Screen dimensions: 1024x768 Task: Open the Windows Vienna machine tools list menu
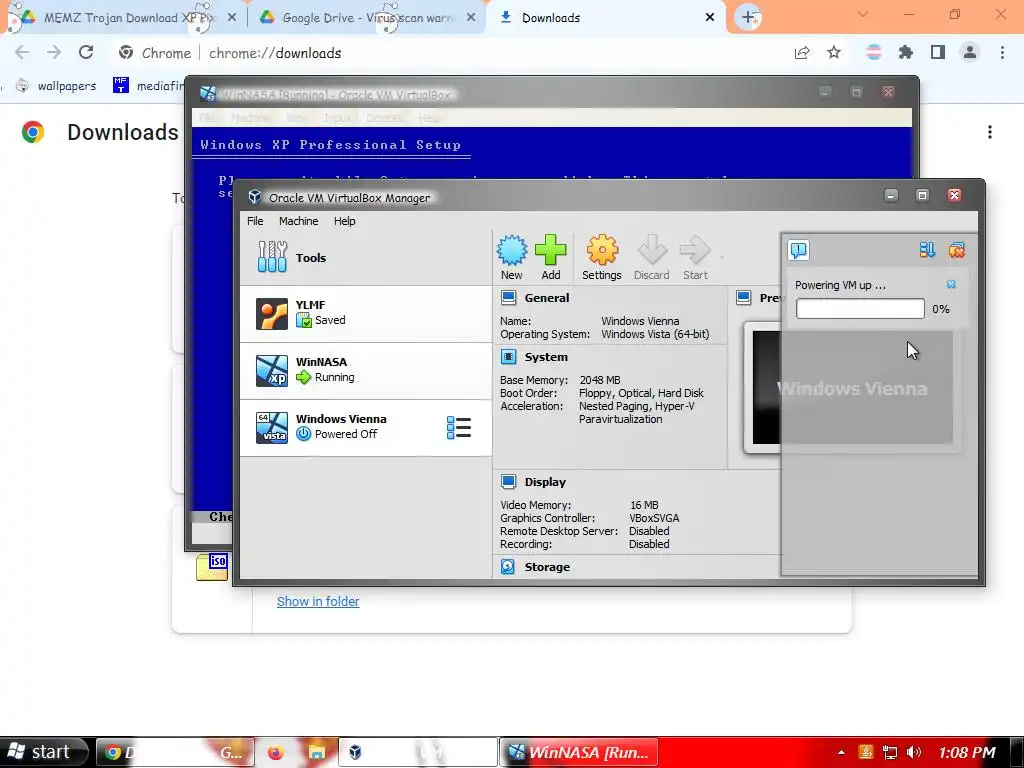coord(458,428)
